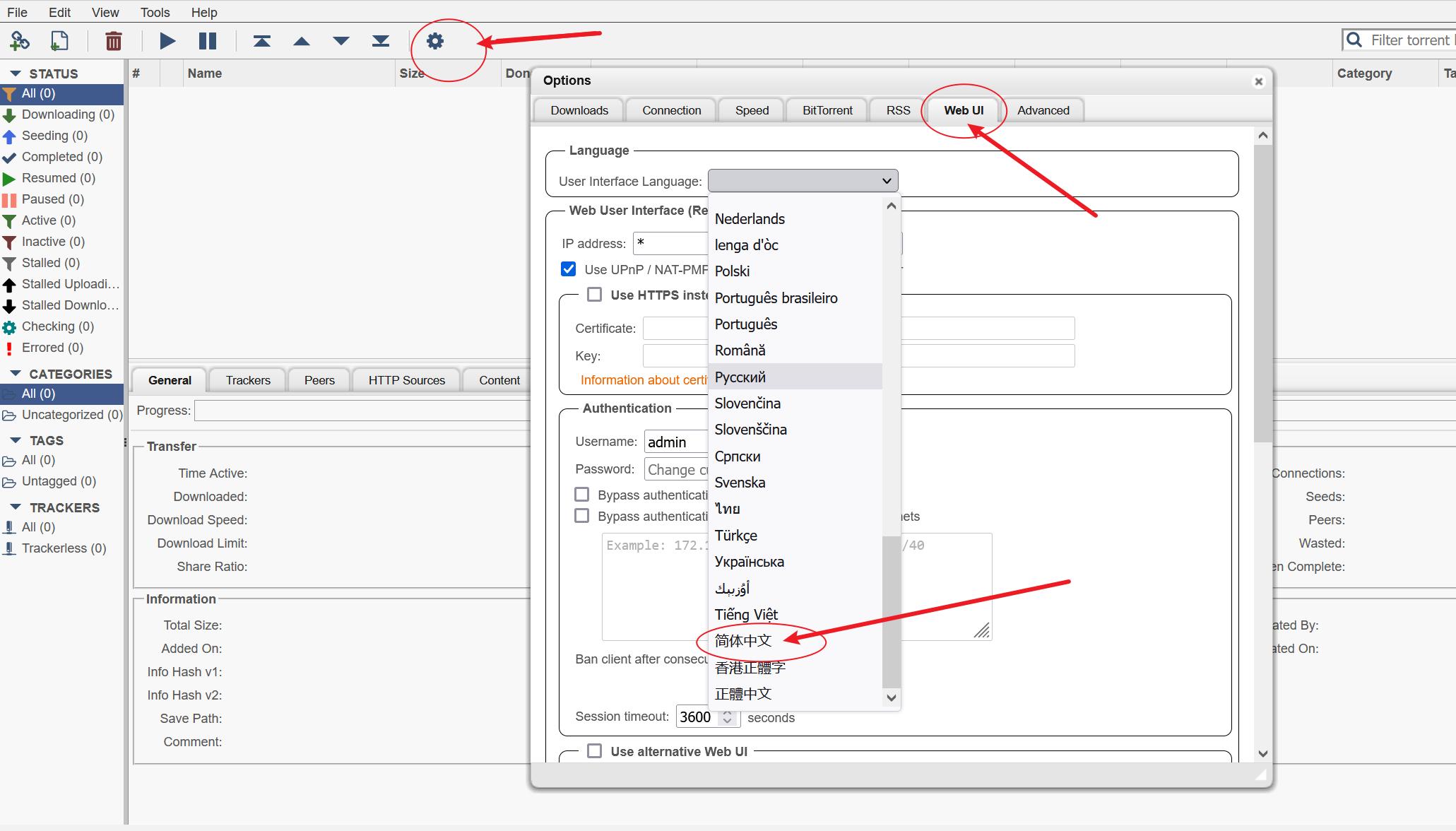This screenshot has width=1456, height=831.
Task: Click the add torrent file icon
Action: (59, 41)
